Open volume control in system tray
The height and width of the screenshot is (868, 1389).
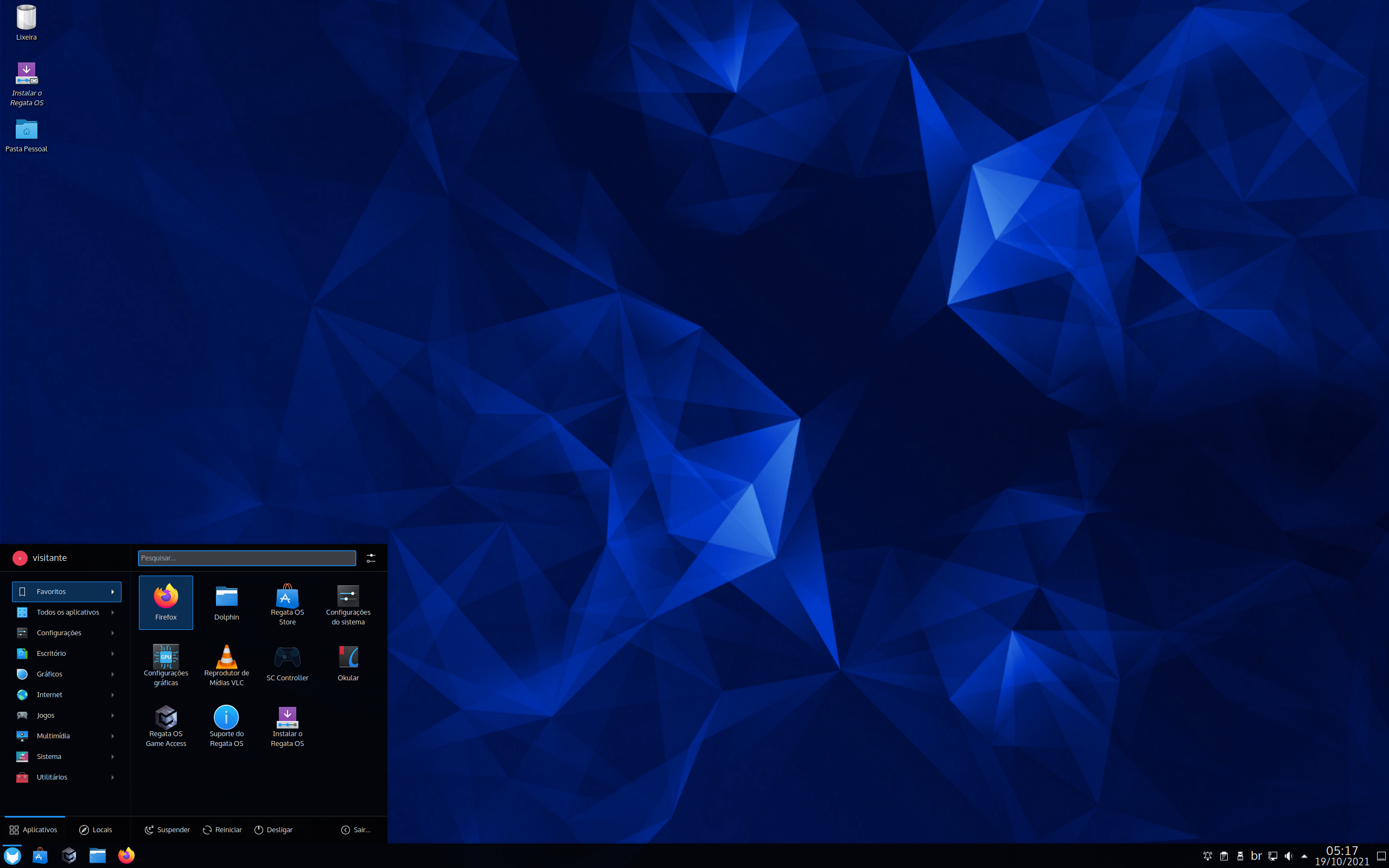click(1289, 856)
